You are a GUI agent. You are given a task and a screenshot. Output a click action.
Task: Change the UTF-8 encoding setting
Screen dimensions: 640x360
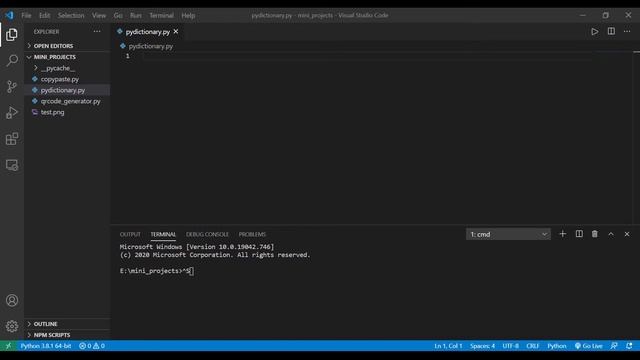511,346
